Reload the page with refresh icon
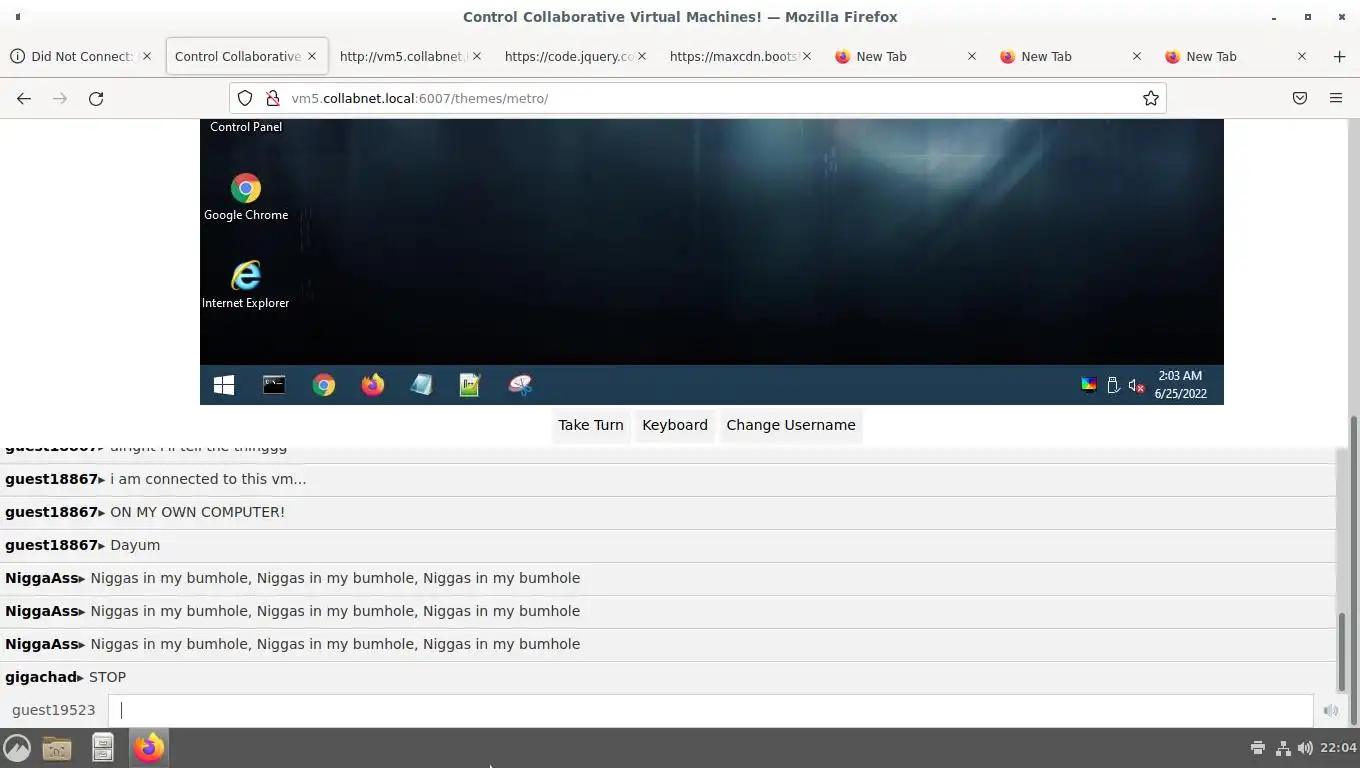The height and width of the screenshot is (768, 1360). [96, 98]
